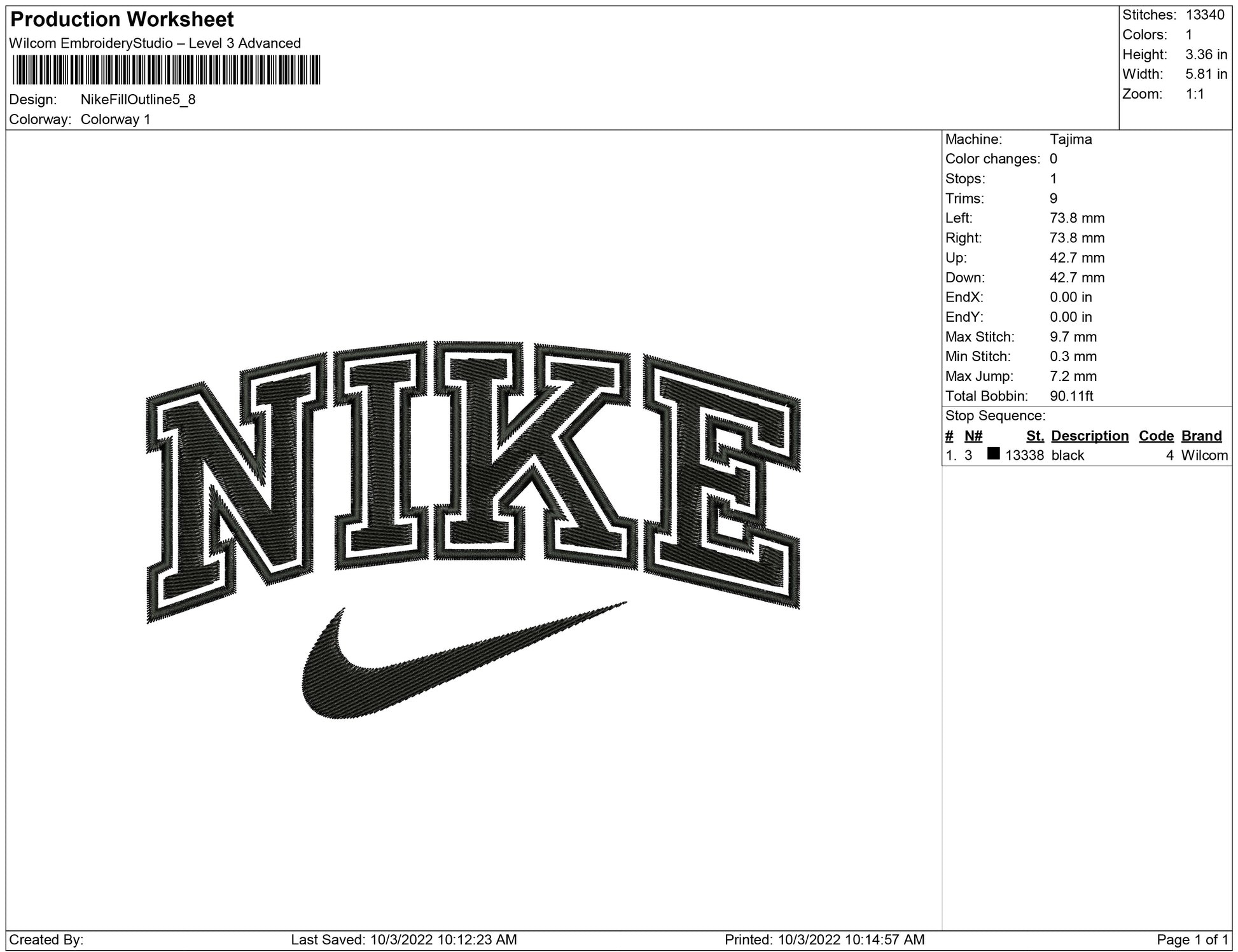The image size is (1238, 952).
Task: Click the Page 1 of 1 footer text
Action: pyautogui.click(x=1192, y=939)
